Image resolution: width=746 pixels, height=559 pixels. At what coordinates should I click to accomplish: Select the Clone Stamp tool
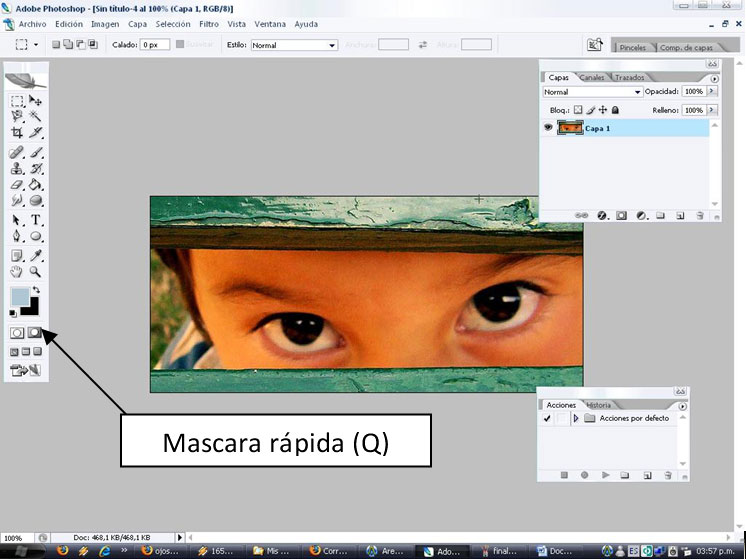pyautogui.click(x=17, y=168)
